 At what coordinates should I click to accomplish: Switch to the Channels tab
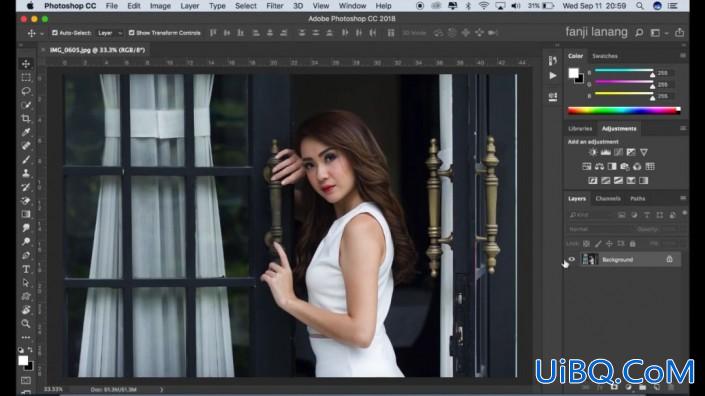click(608, 198)
